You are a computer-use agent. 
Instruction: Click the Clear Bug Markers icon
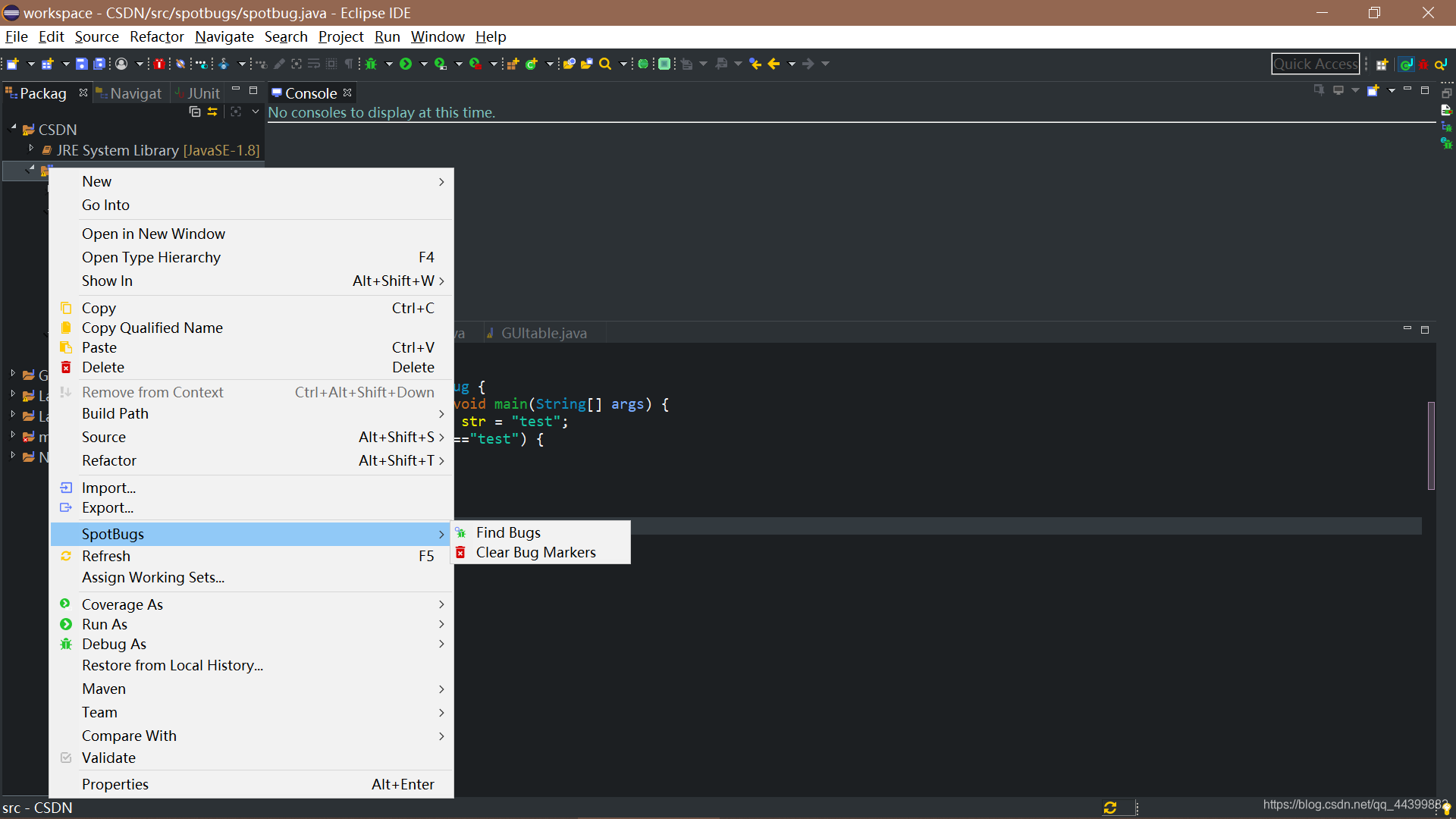461,552
